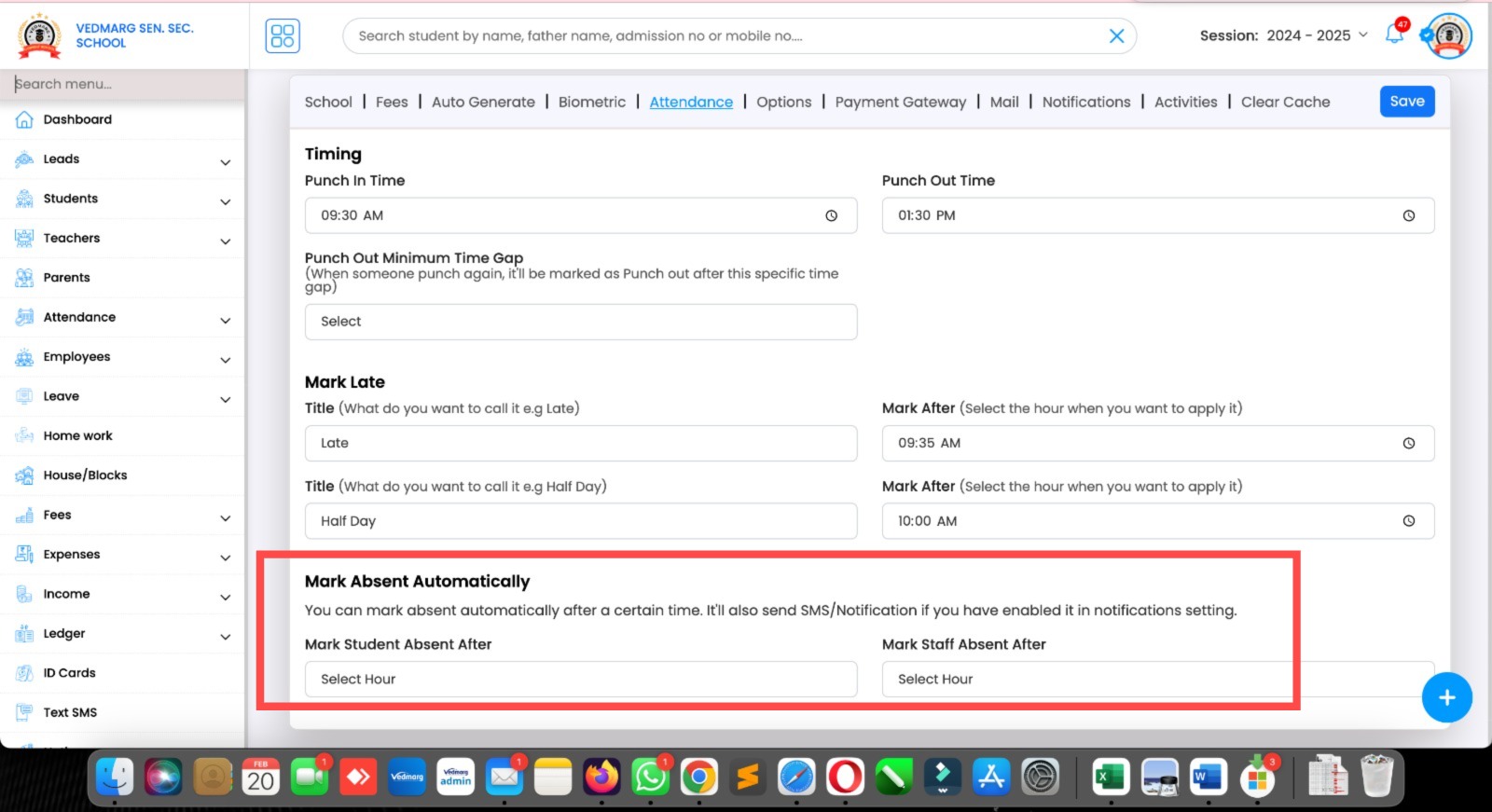Click the blue floating plus button
The image size is (1492, 812).
1446,697
